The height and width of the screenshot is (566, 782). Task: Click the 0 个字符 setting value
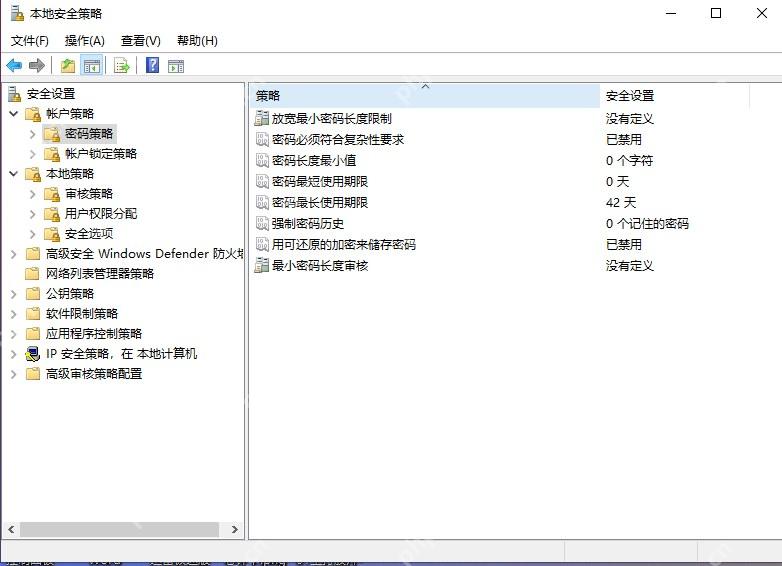(x=629, y=161)
